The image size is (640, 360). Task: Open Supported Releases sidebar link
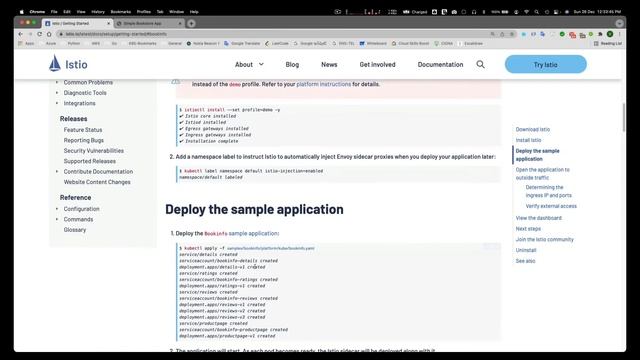89,161
